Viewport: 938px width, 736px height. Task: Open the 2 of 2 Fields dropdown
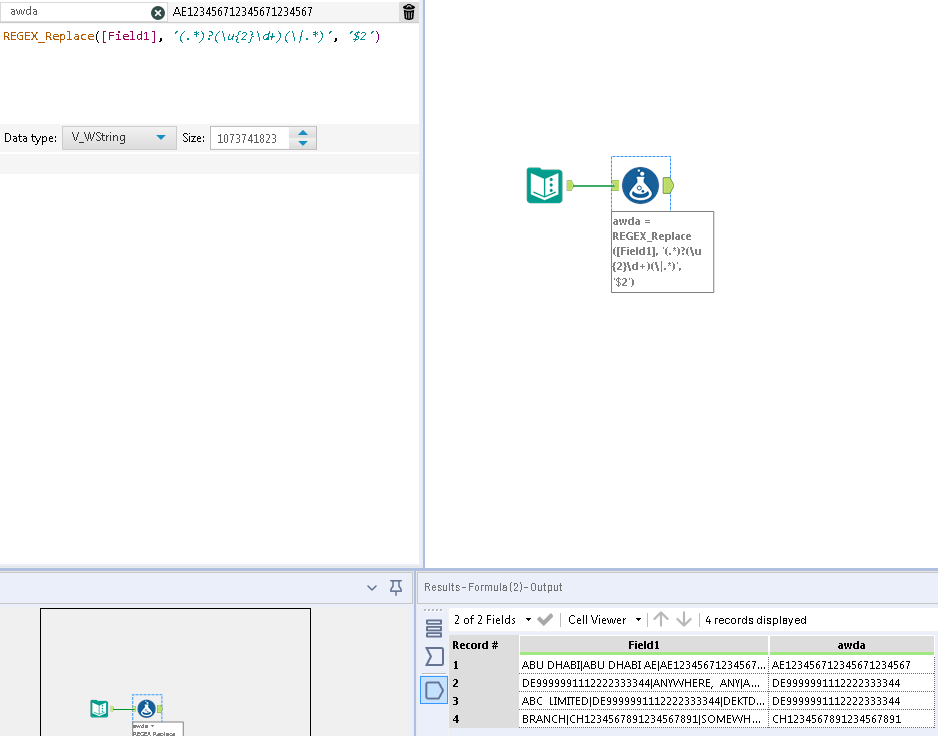click(x=488, y=619)
